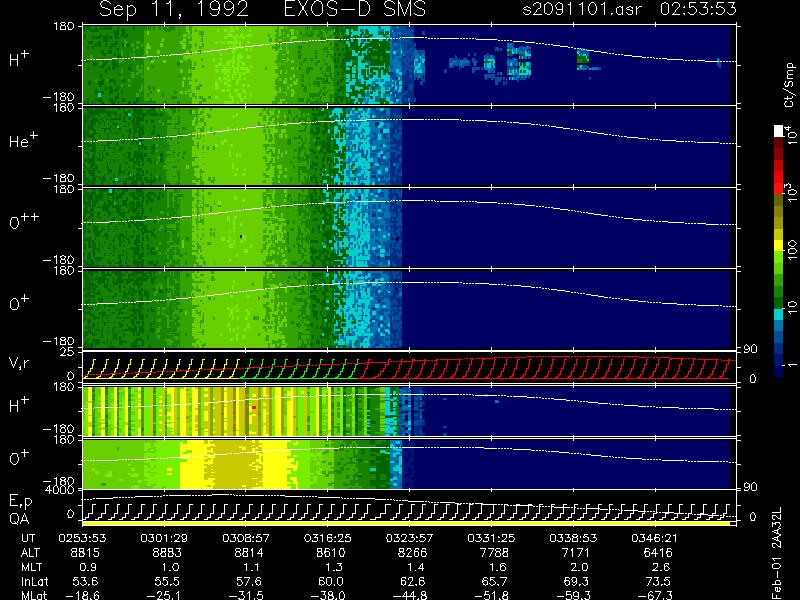
Task: Click the V,r panel label
Action: coord(20,363)
